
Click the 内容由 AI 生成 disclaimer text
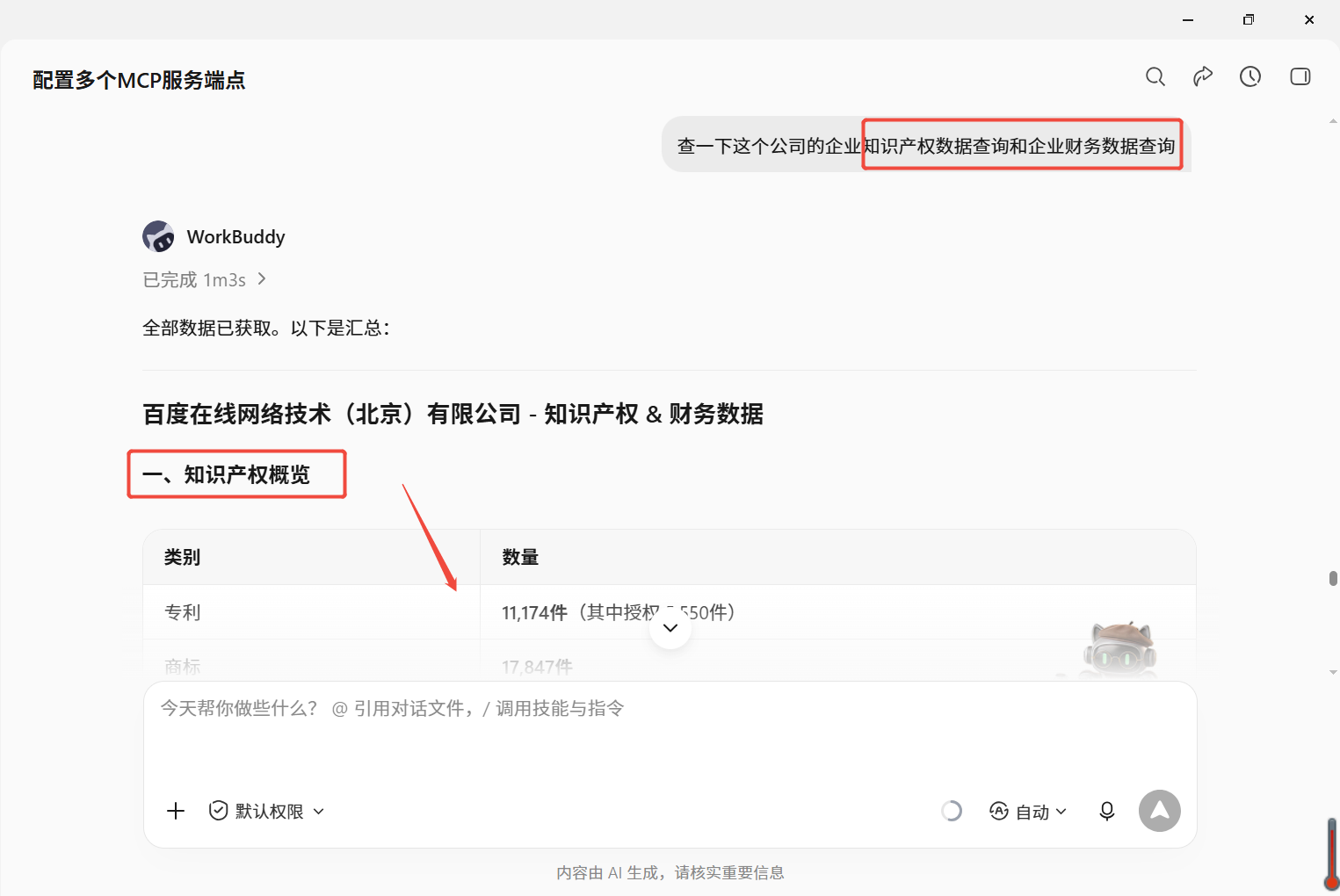[x=670, y=872]
